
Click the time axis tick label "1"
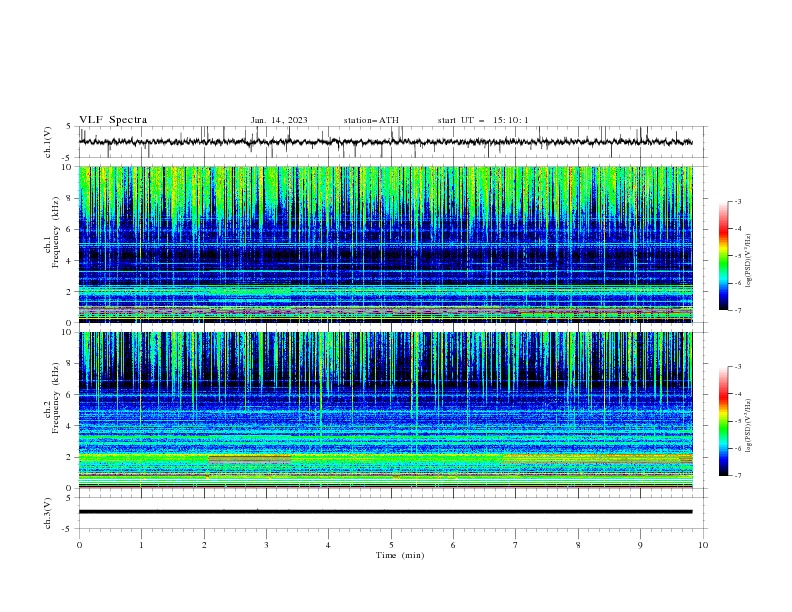[141, 545]
